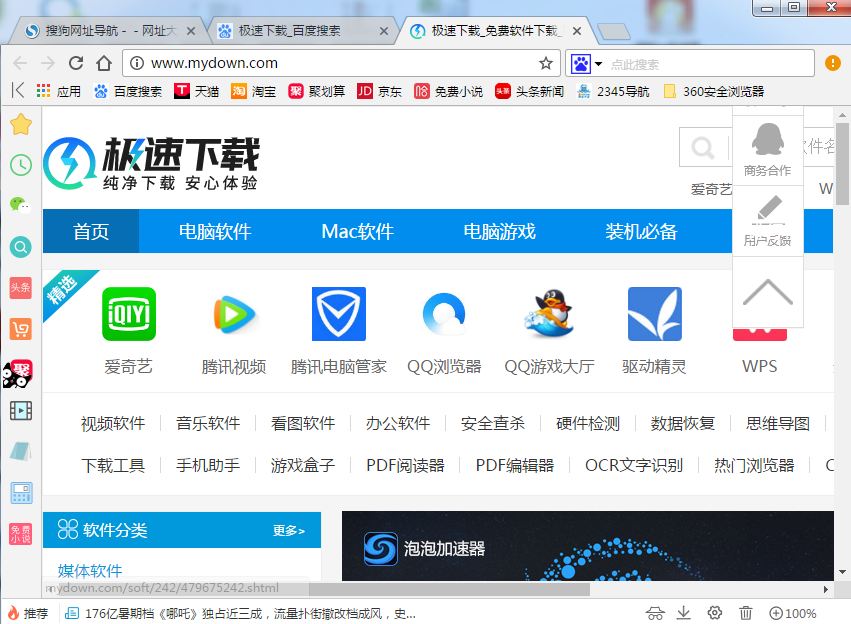Open the 应用 apps bookmark
Screen dimensions: 851x624
click(59, 91)
